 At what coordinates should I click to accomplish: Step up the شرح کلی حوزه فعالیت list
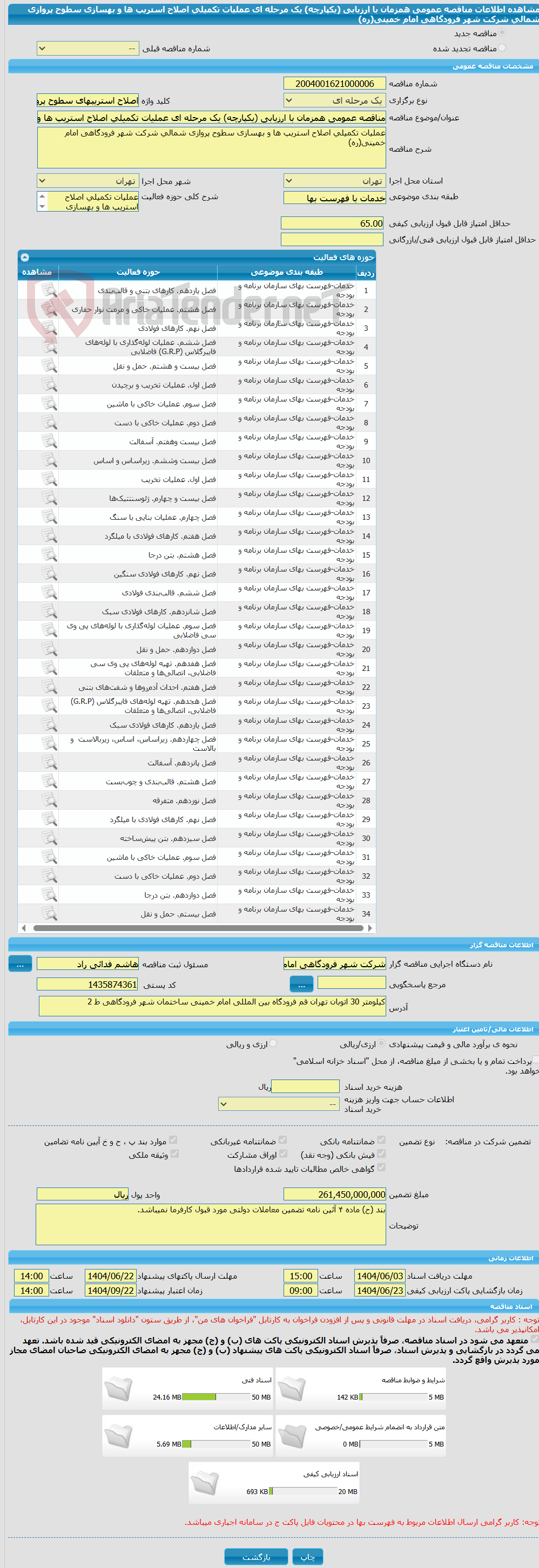(x=42, y=196)
